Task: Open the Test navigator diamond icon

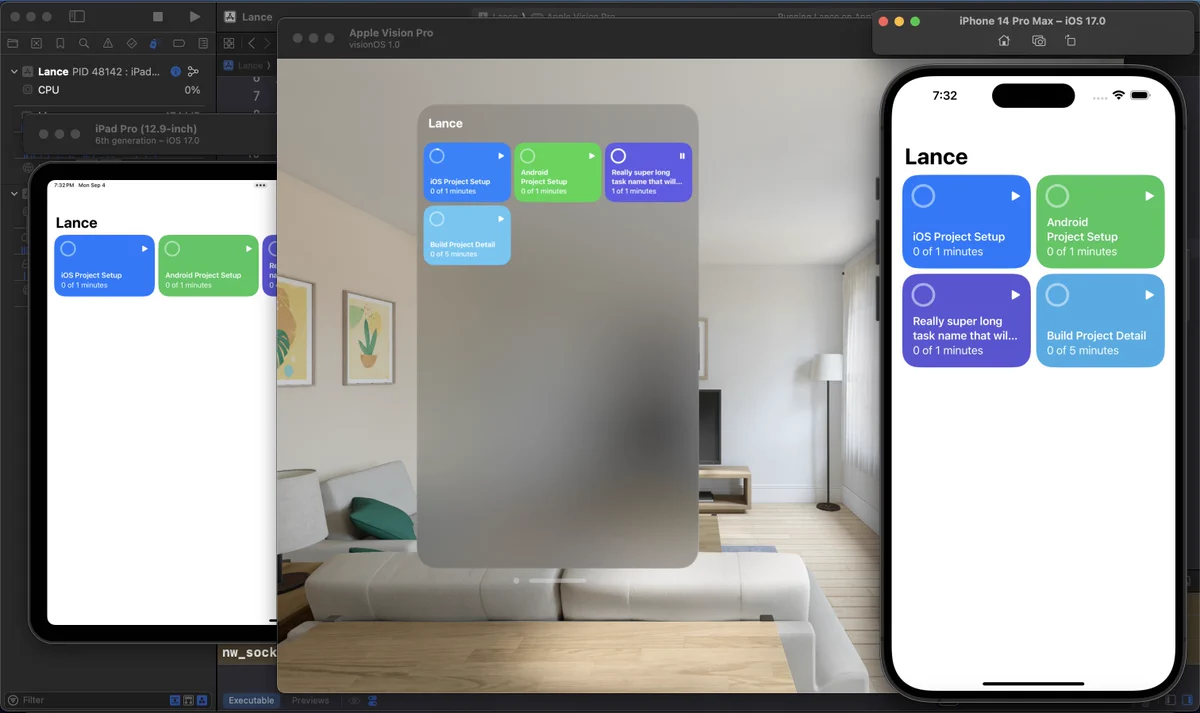Action: [131, 43]
